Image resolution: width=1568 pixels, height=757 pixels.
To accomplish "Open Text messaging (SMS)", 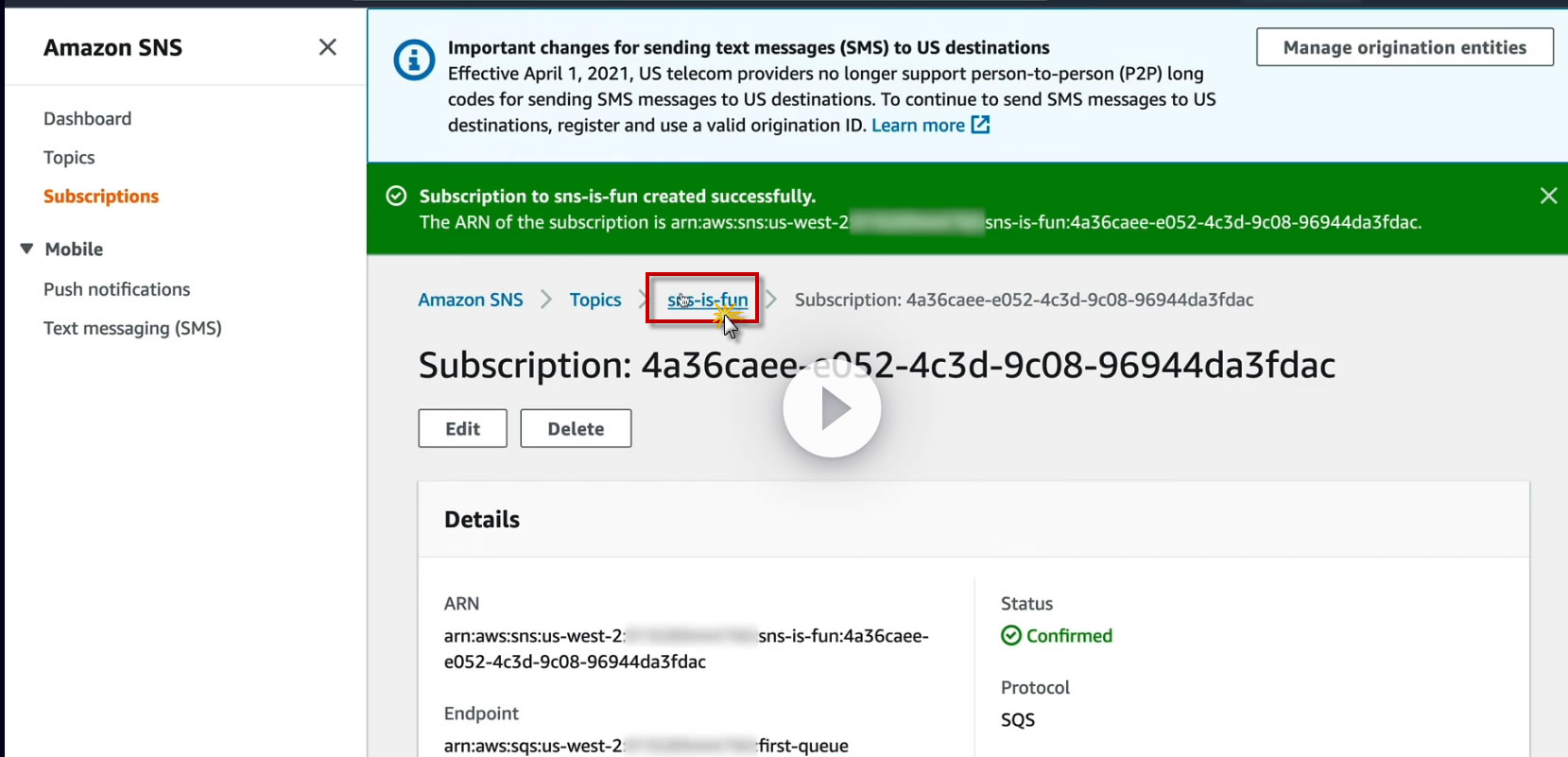I will pos(132,328).
